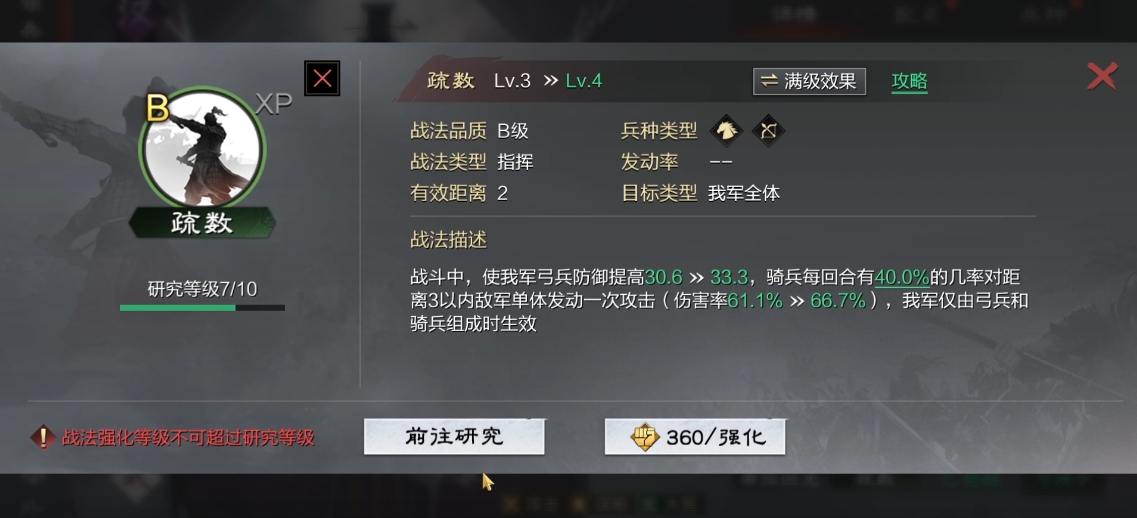Click the 战法描述 description heading
This screenshot has width=1137, height=518.
pos(448,239)
